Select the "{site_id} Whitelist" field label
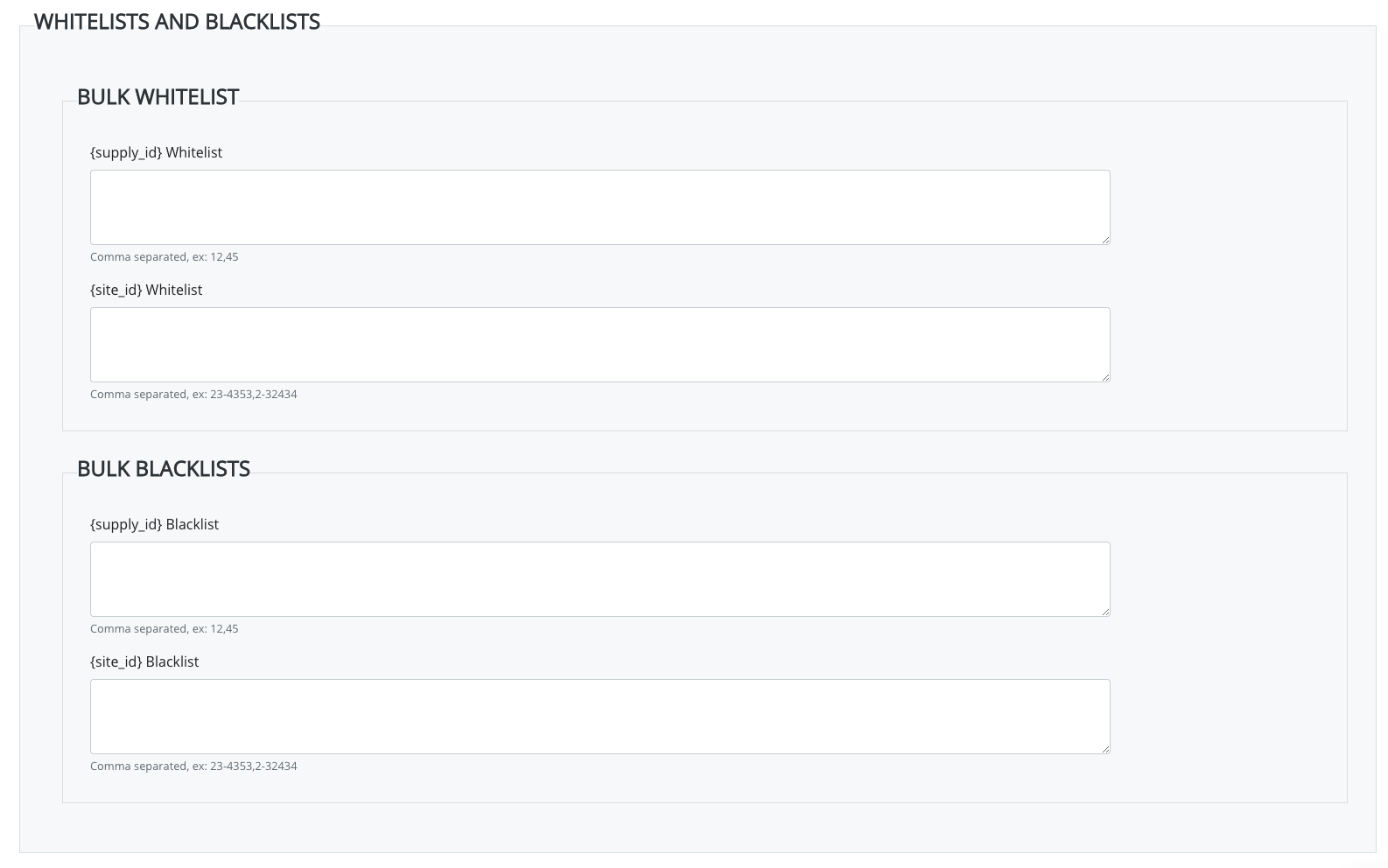 tap(146, 290)
